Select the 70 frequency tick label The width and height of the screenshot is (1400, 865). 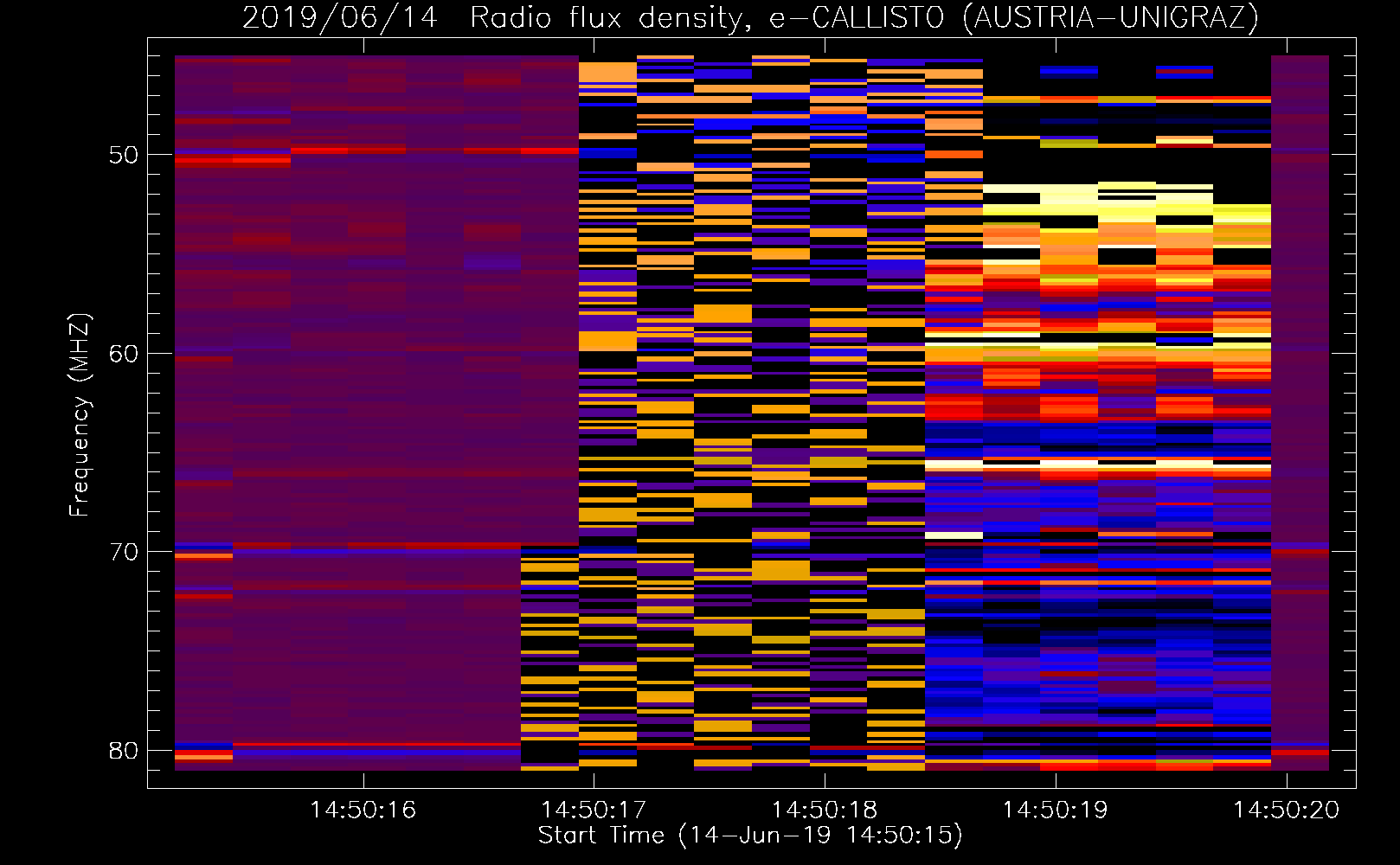point(124,552)
